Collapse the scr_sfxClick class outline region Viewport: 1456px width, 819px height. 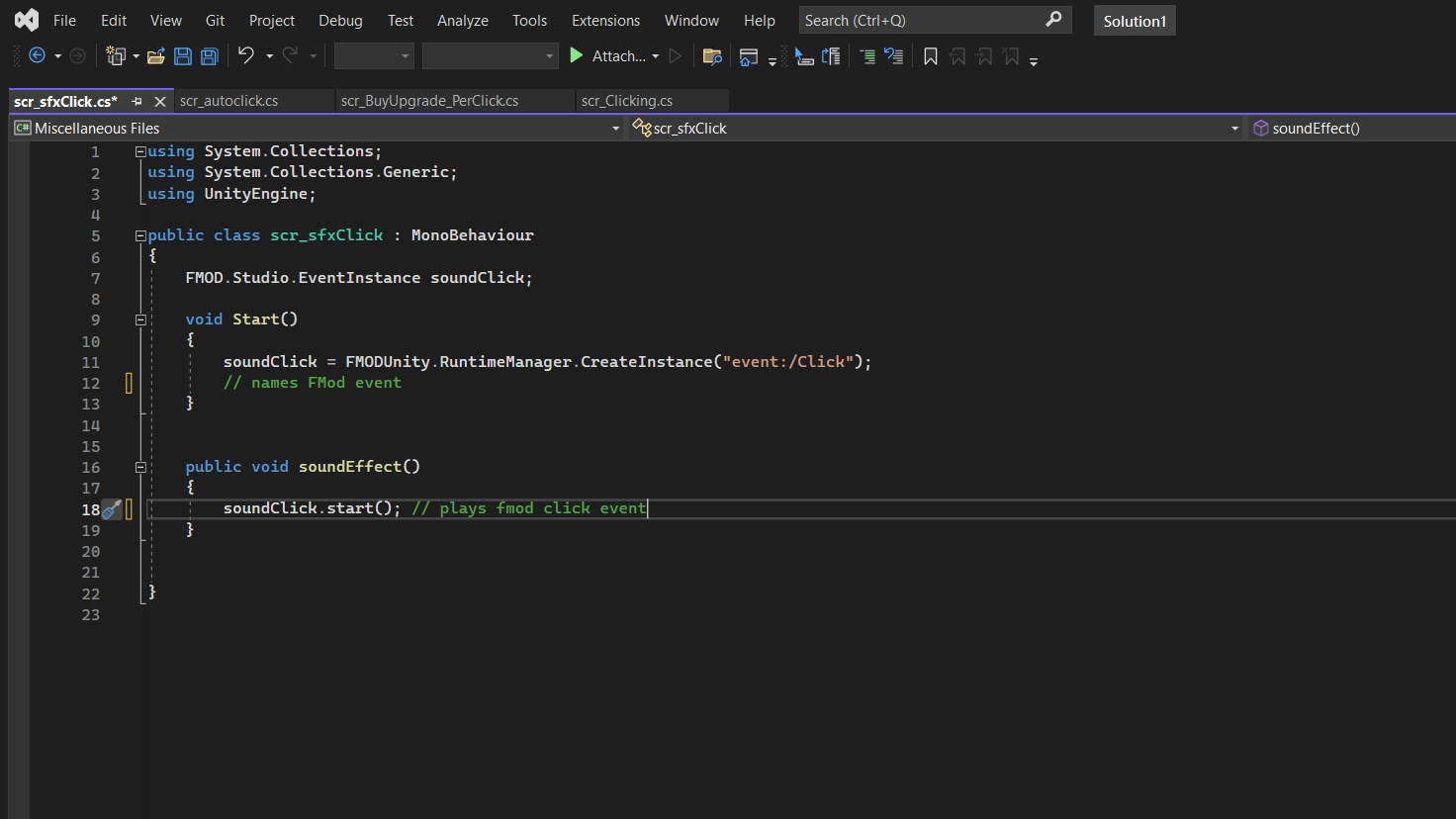[140, 235]
